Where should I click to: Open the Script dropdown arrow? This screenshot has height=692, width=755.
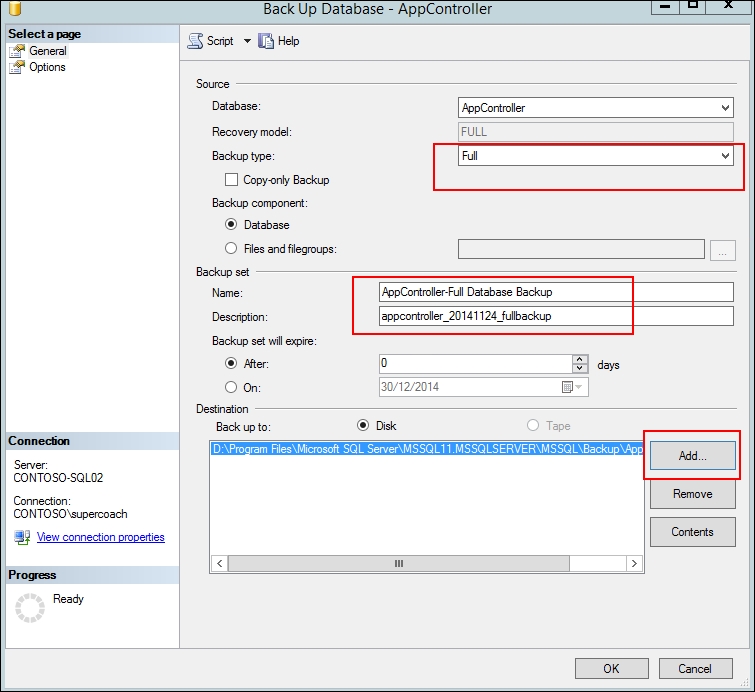point(247,41)
